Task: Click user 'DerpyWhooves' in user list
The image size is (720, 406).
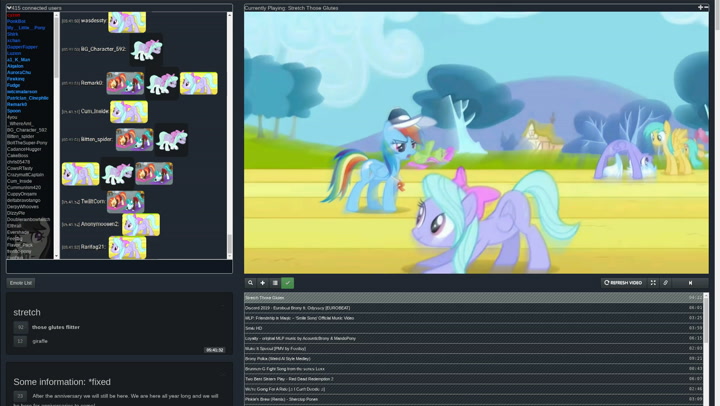Action: (23, 207)
